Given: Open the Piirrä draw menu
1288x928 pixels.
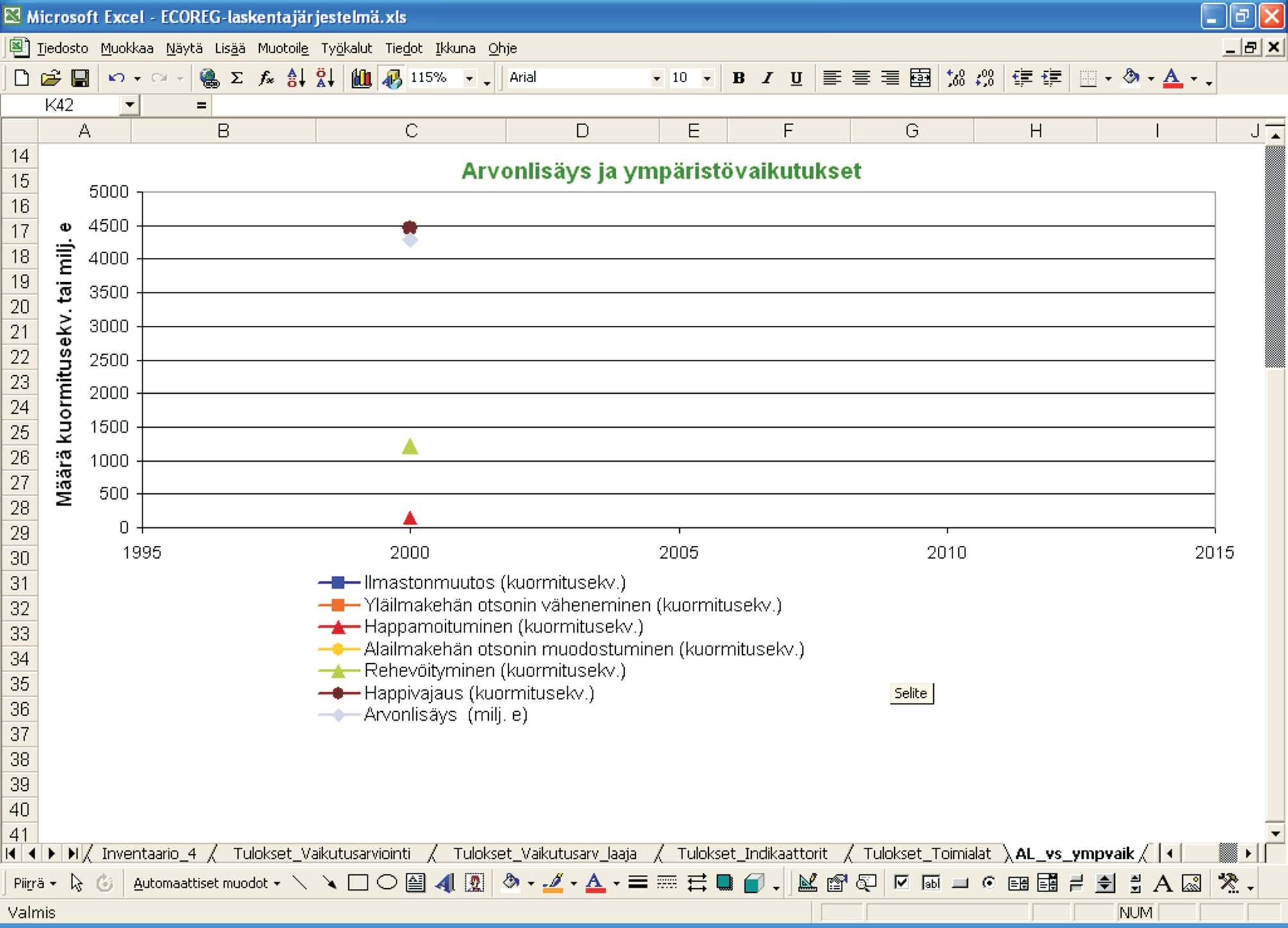Looking at the screenshot, I should [35, 883].
